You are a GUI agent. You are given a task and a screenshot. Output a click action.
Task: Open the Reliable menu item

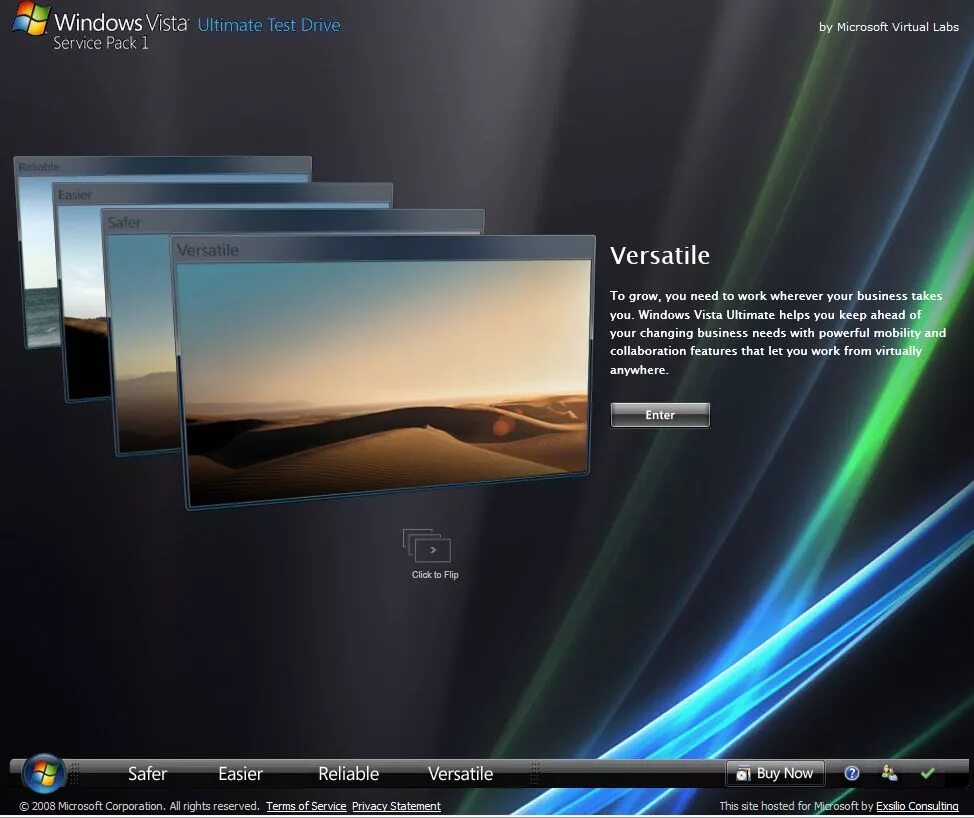click(x=348, y=774)
